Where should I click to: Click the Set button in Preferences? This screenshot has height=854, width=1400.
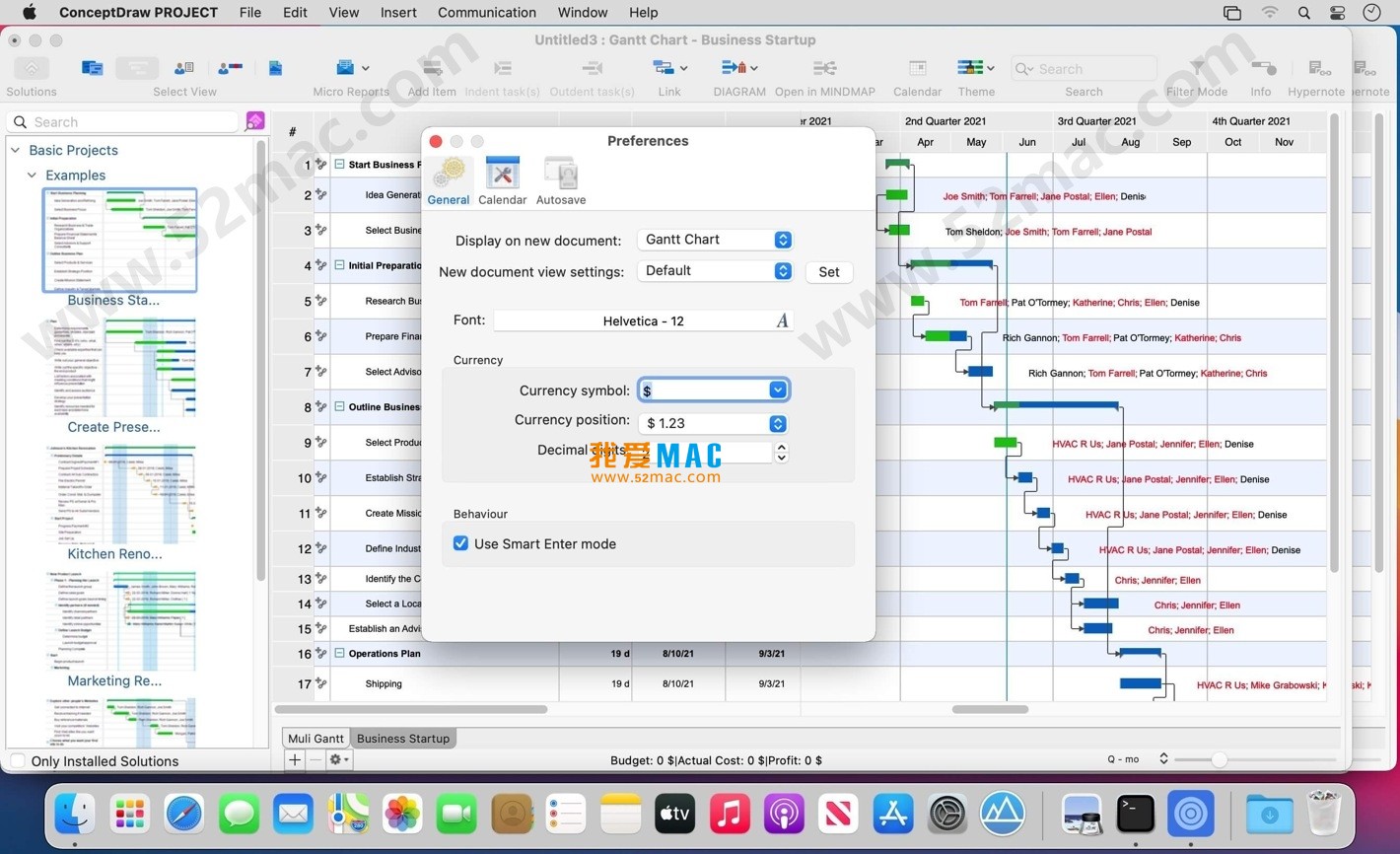point(829,272)
